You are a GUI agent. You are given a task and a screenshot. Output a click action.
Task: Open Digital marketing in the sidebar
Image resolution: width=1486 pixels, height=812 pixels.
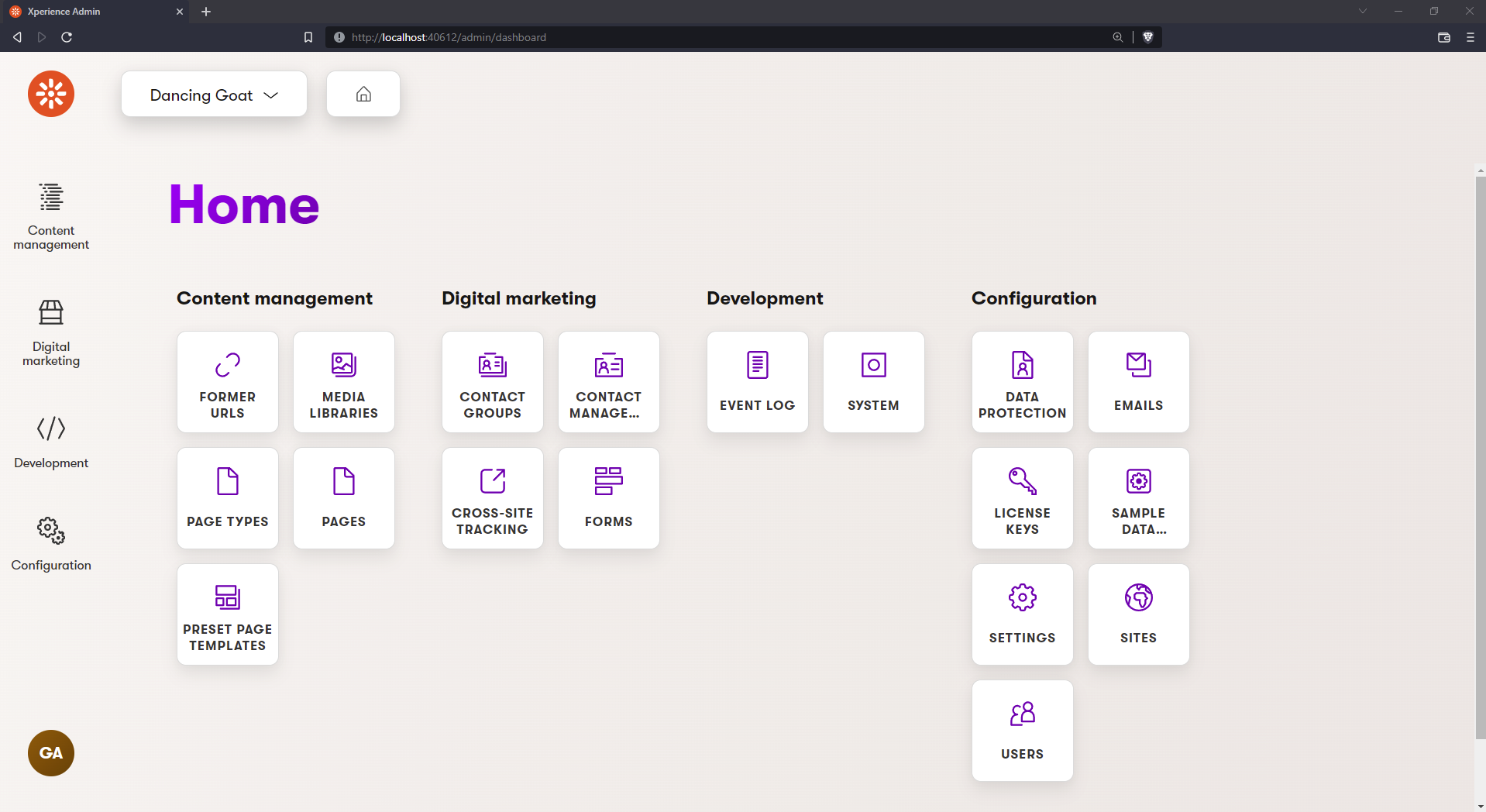point(51,333)
